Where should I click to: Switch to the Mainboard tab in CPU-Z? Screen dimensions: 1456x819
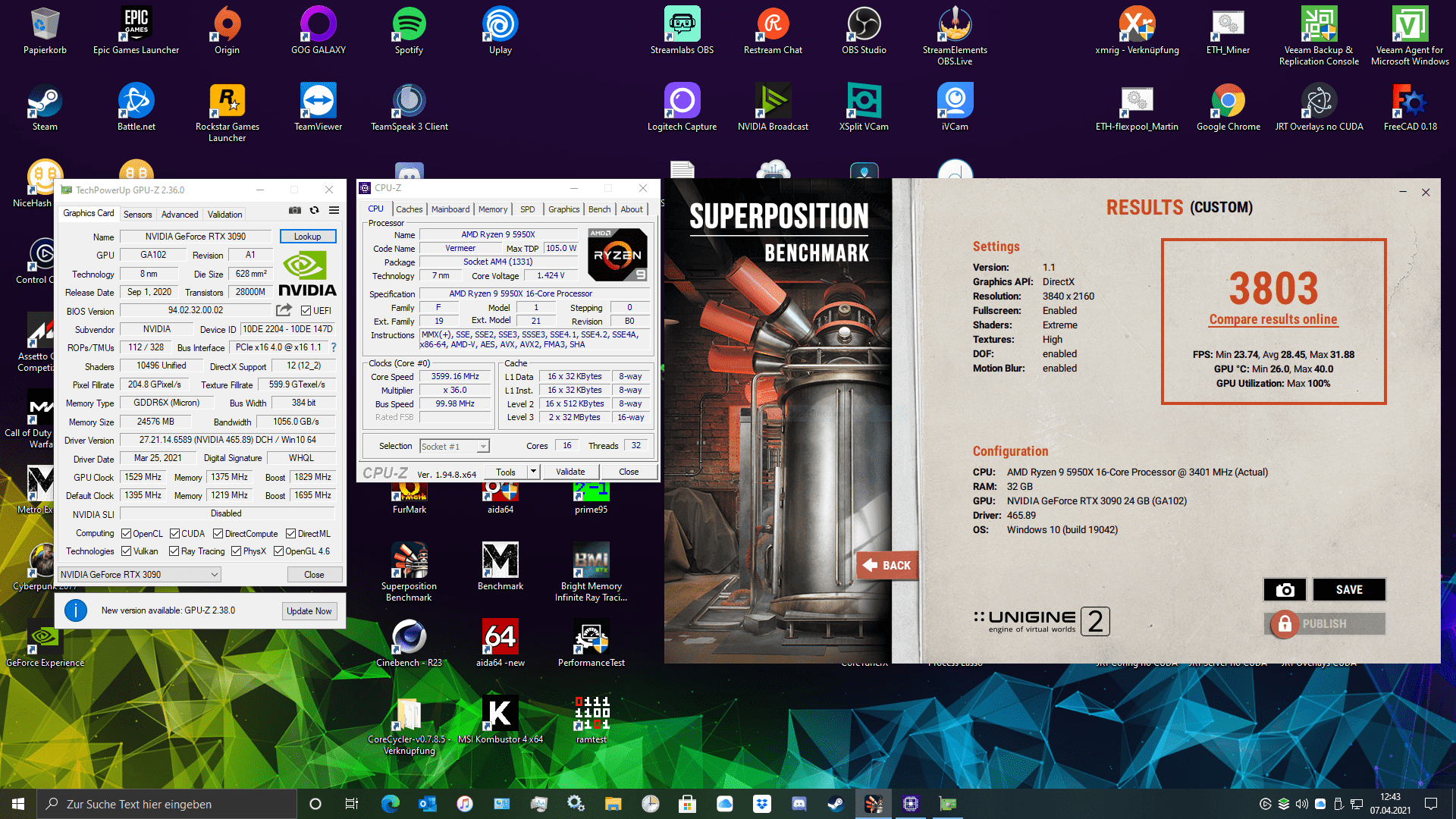click(450, 209)
